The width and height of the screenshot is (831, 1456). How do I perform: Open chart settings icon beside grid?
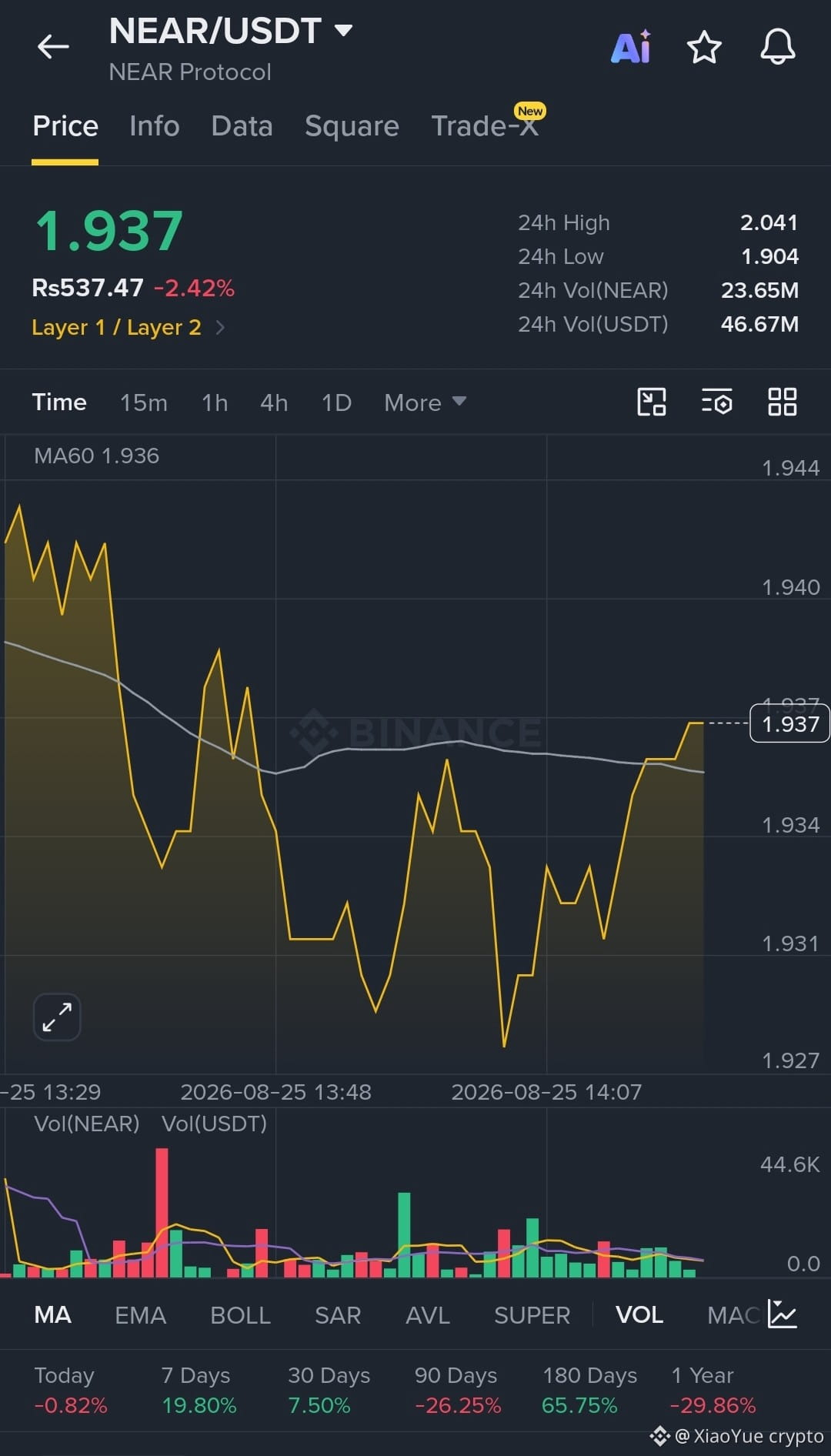click(717, 402)
